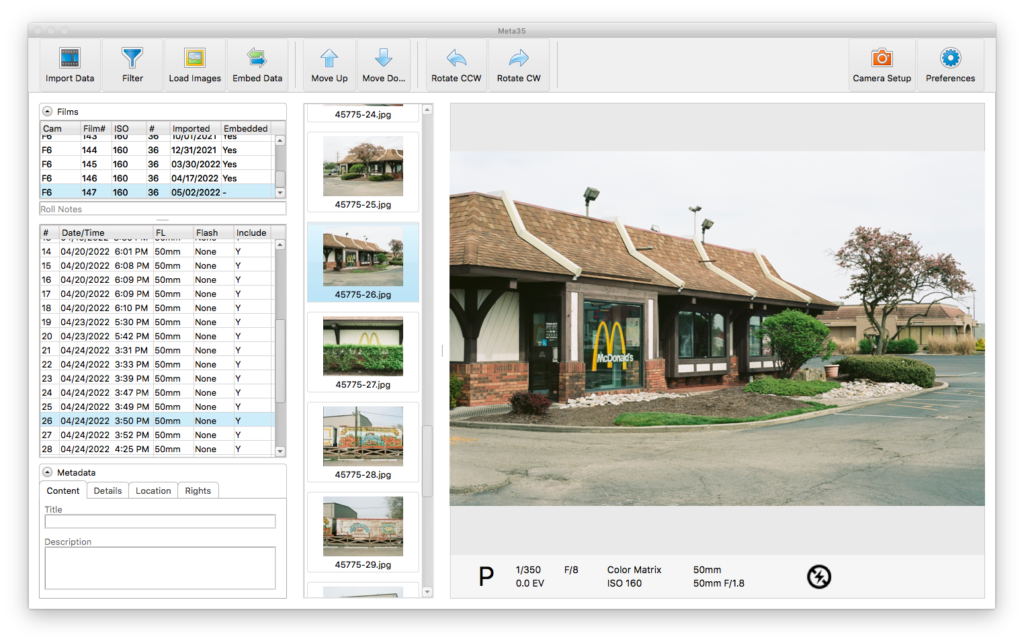The height and width of the screenshot is (643, 1024).
Task: Select frame 28 taken at 4:25 PM
Action: (x=157, y=449)
